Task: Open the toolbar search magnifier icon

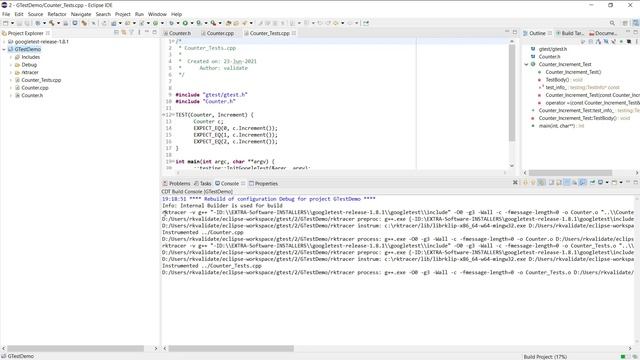Action: click(612, 23)
